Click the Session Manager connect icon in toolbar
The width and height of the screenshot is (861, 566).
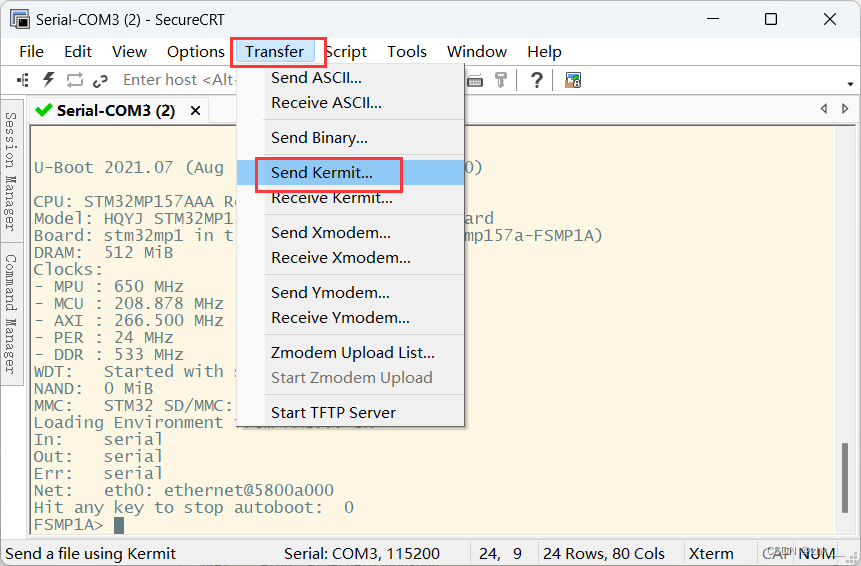click(23, 80)
